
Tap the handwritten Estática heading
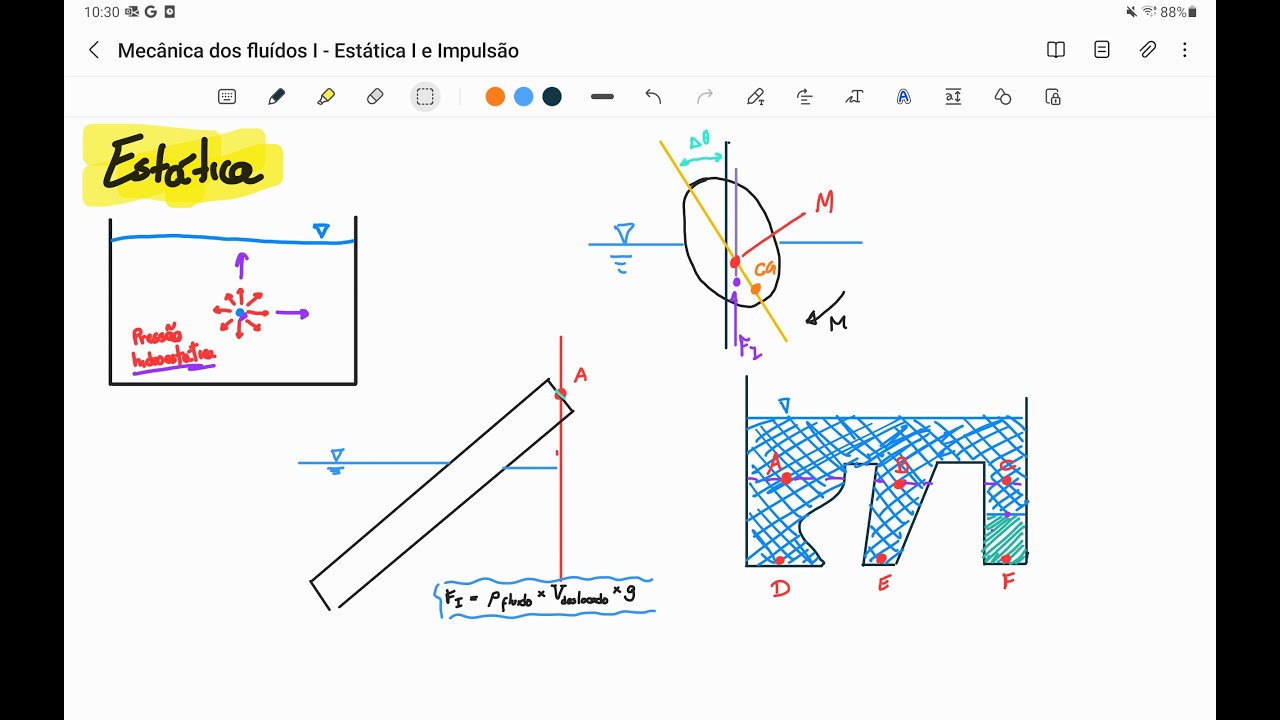182,166
